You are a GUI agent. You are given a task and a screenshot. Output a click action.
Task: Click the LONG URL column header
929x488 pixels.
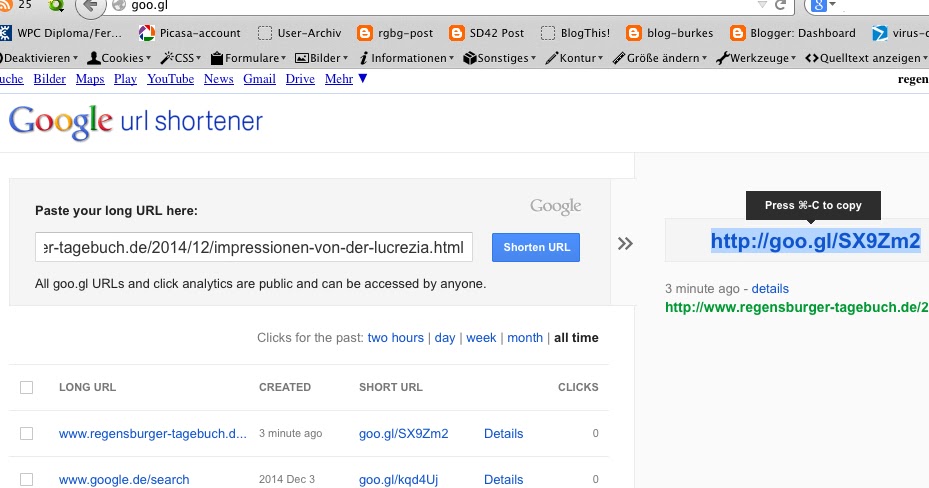tap(88, 387)
